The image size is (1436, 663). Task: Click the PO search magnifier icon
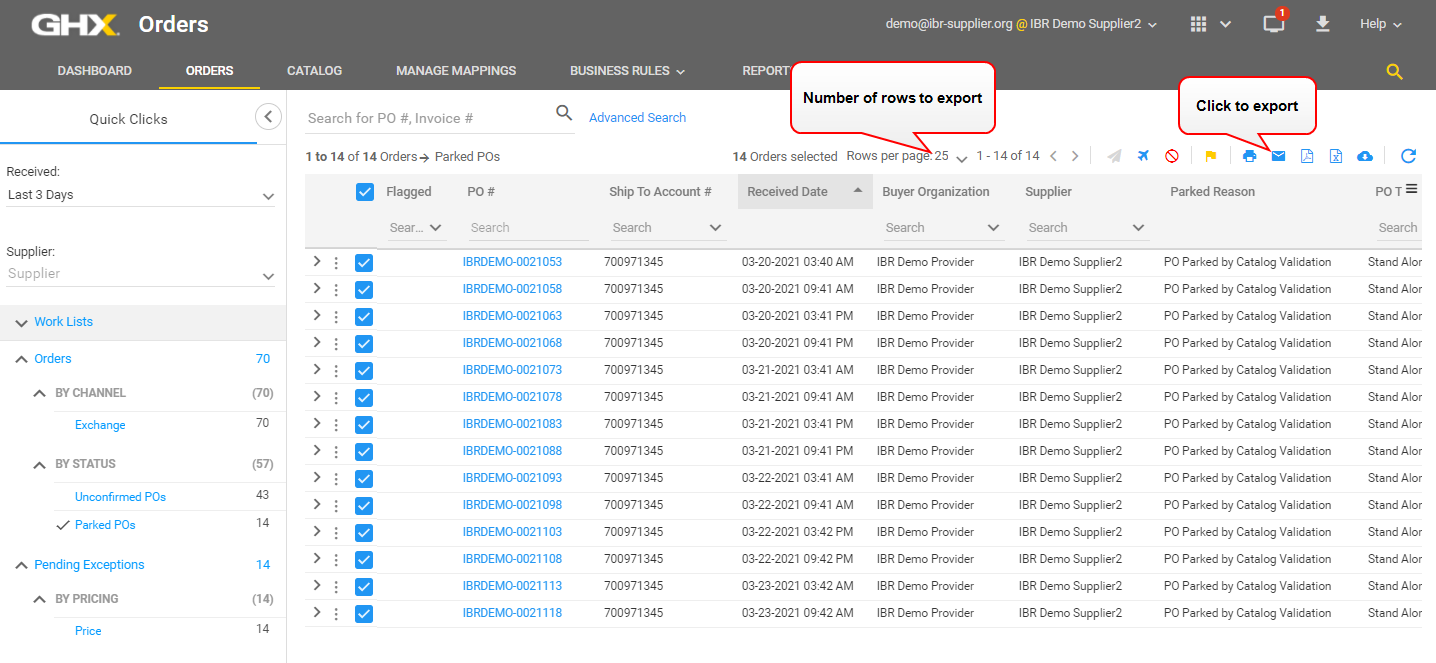564,113
